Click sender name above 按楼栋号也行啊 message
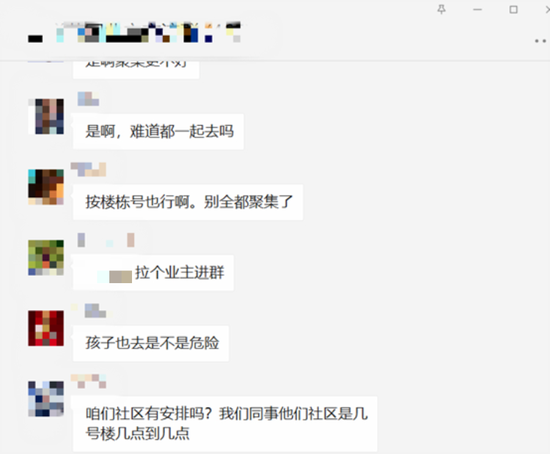The width and height of the screenshot is (550, 454). pos(88,169)
